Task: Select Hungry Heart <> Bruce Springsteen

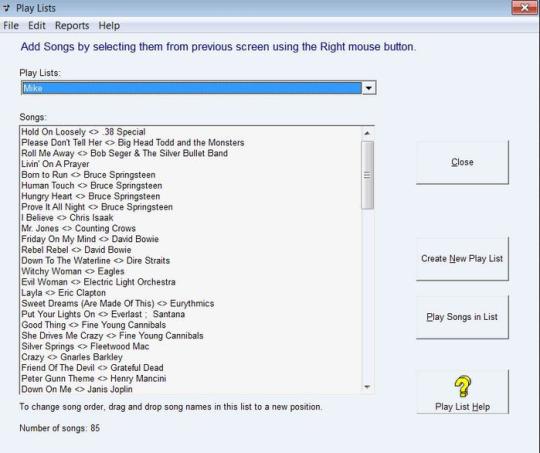Action: pyautogui.click(x=191, y=196)
